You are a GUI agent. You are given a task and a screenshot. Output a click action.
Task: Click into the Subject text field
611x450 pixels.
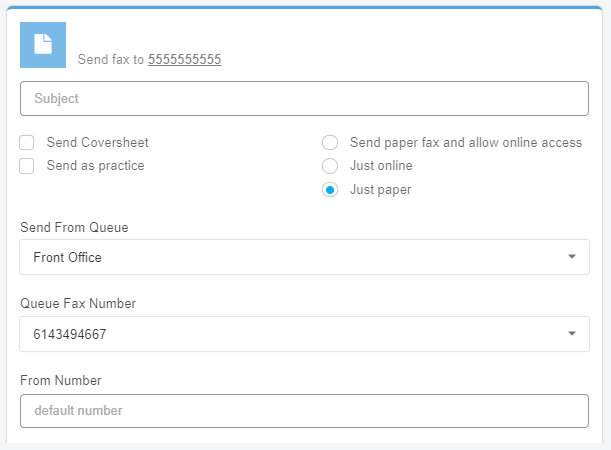pyautogui.click(x=304, y=99)
